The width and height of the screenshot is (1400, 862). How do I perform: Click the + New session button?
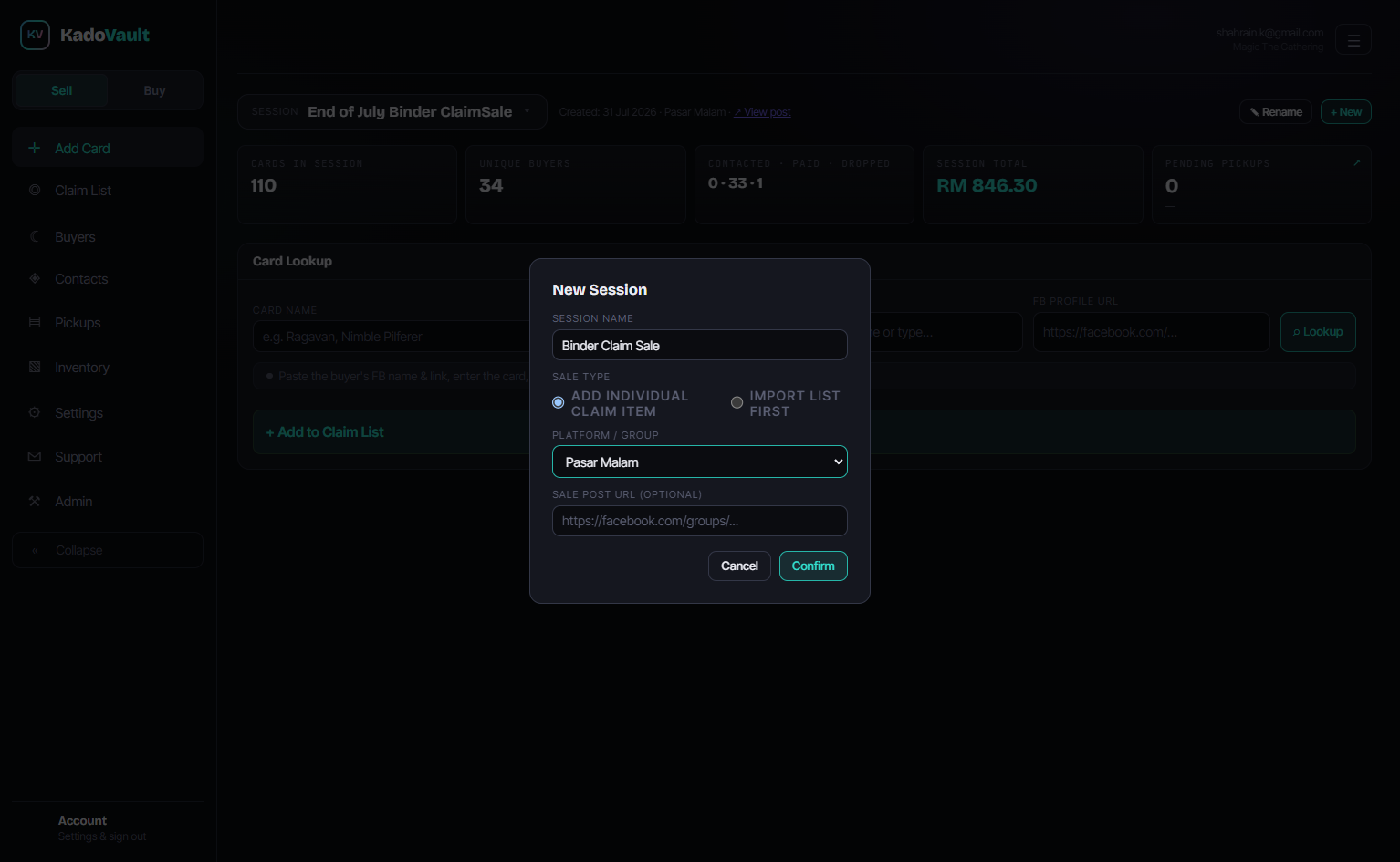click(1346, 111)
